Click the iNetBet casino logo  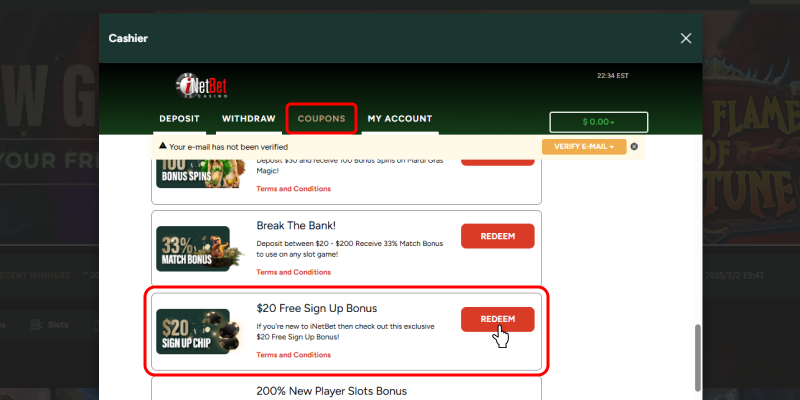(x=202, y=86)
